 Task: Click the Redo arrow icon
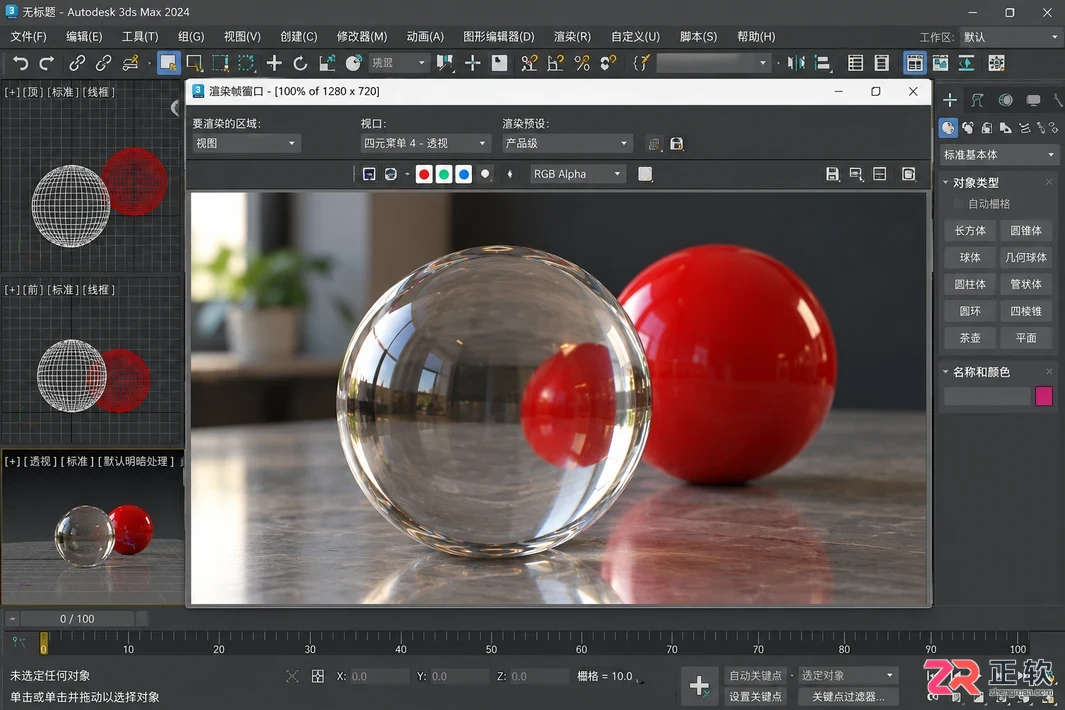click(x=47, y=63)
